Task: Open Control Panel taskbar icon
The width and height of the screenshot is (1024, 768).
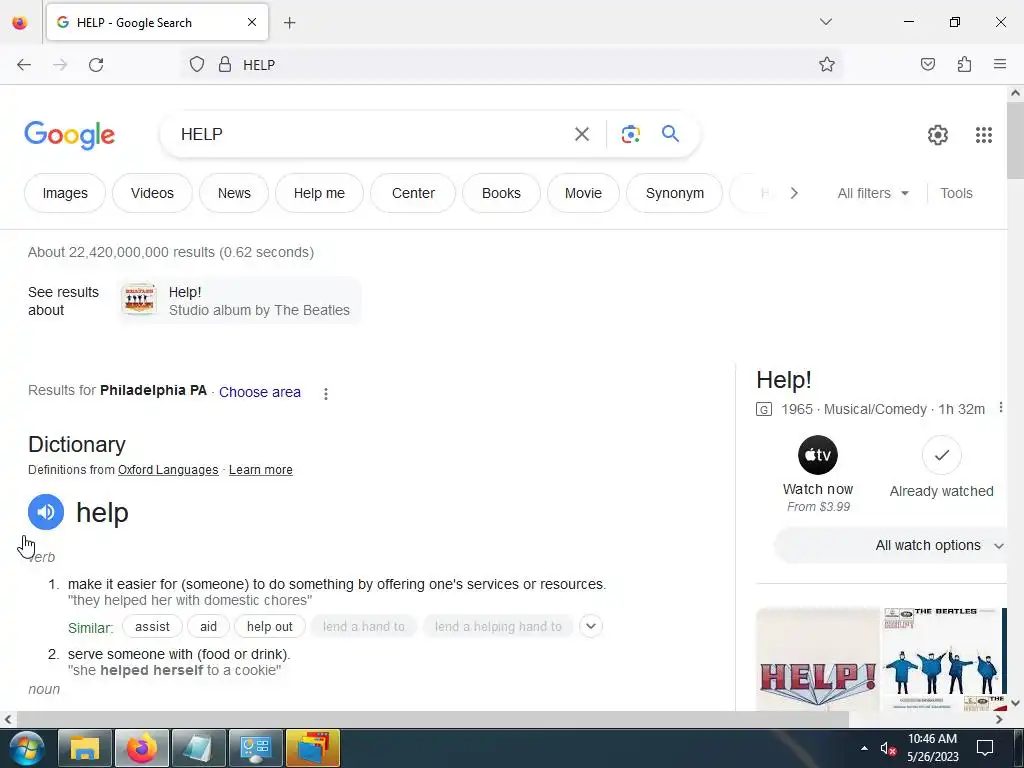Action: point(255,748)
